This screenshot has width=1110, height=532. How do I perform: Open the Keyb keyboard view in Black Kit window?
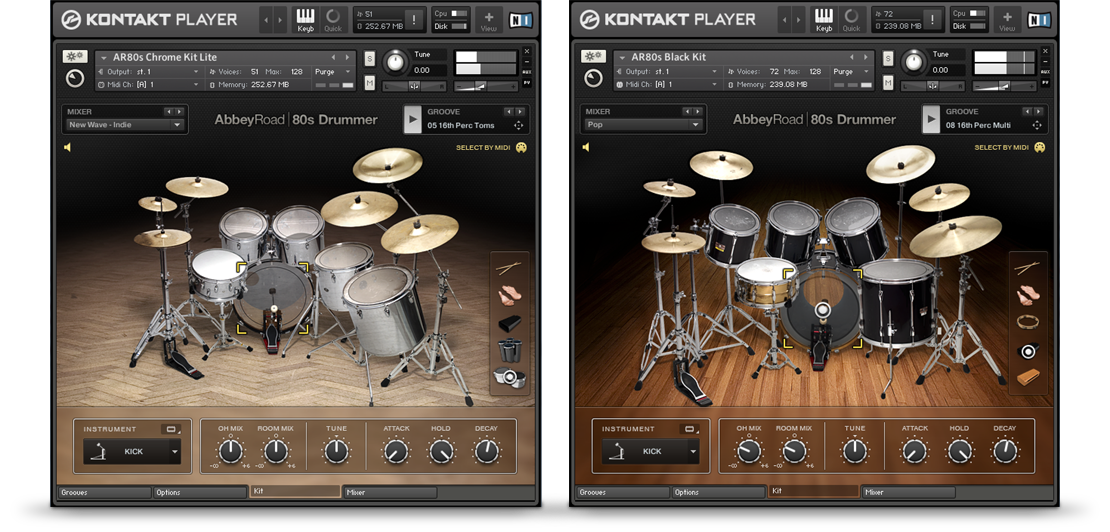pyautogui.click(x=824, y=19)
